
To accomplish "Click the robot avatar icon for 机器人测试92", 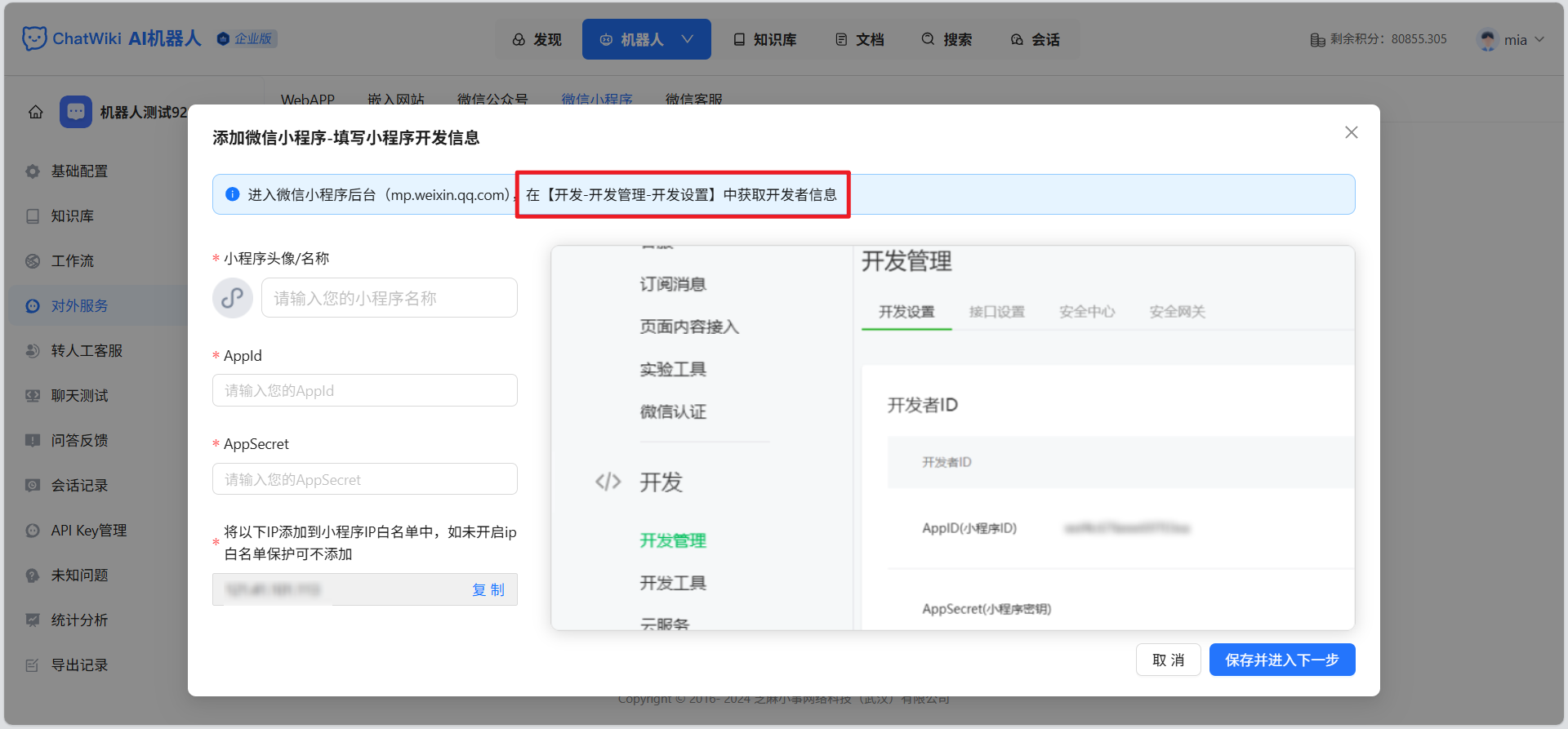I will 76,112.
